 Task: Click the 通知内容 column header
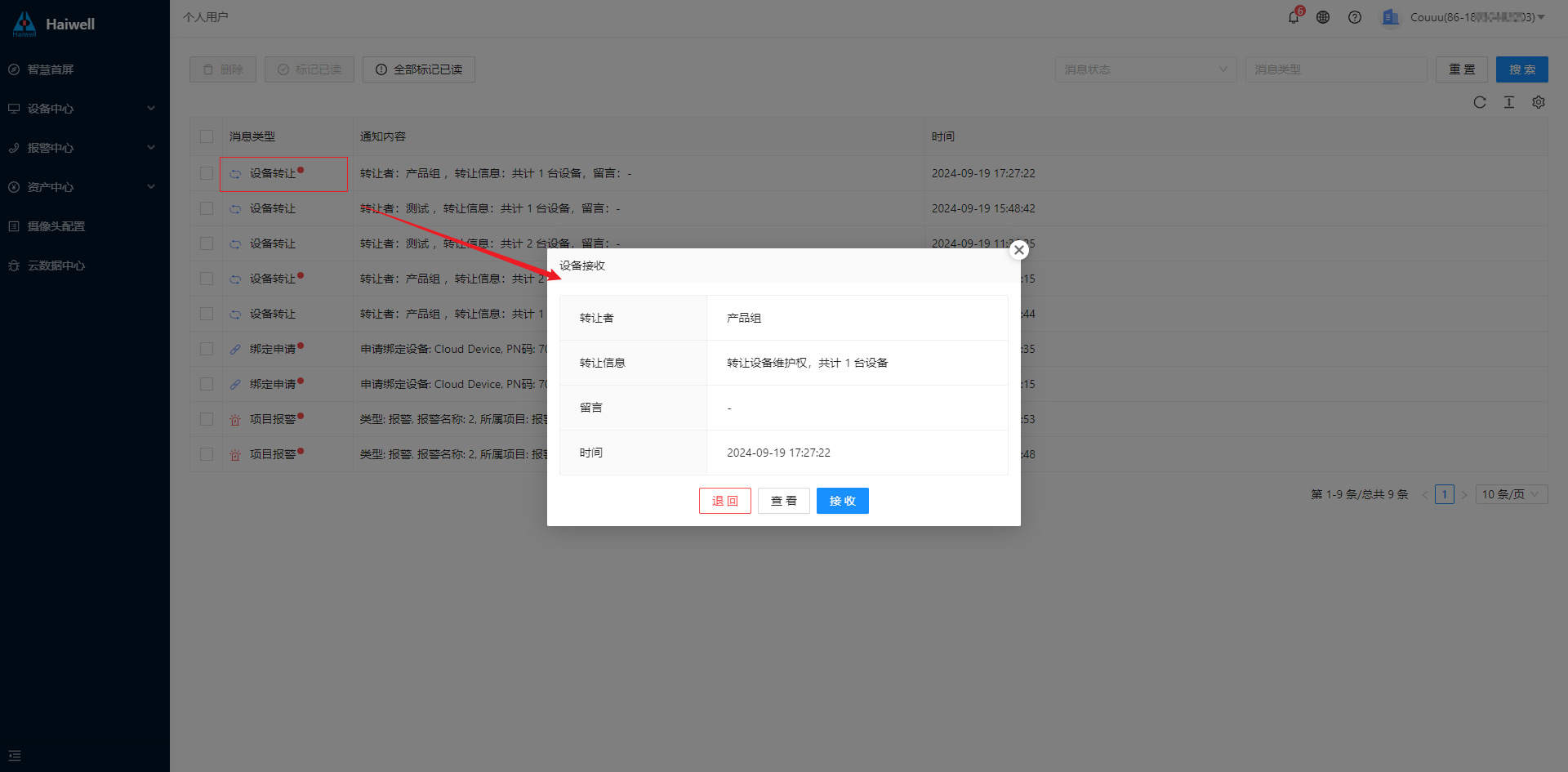[383, 136]
